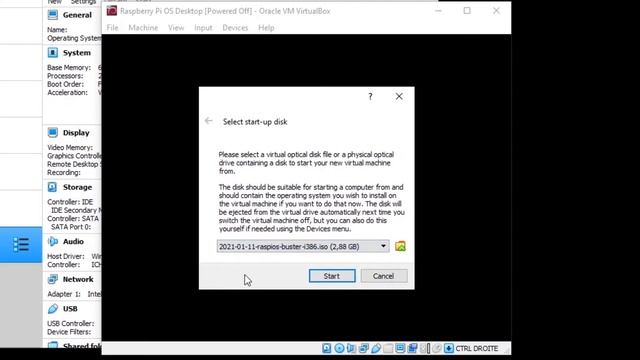
Task: Close the Select start-up disk dialog
Action: click(399, 96)
